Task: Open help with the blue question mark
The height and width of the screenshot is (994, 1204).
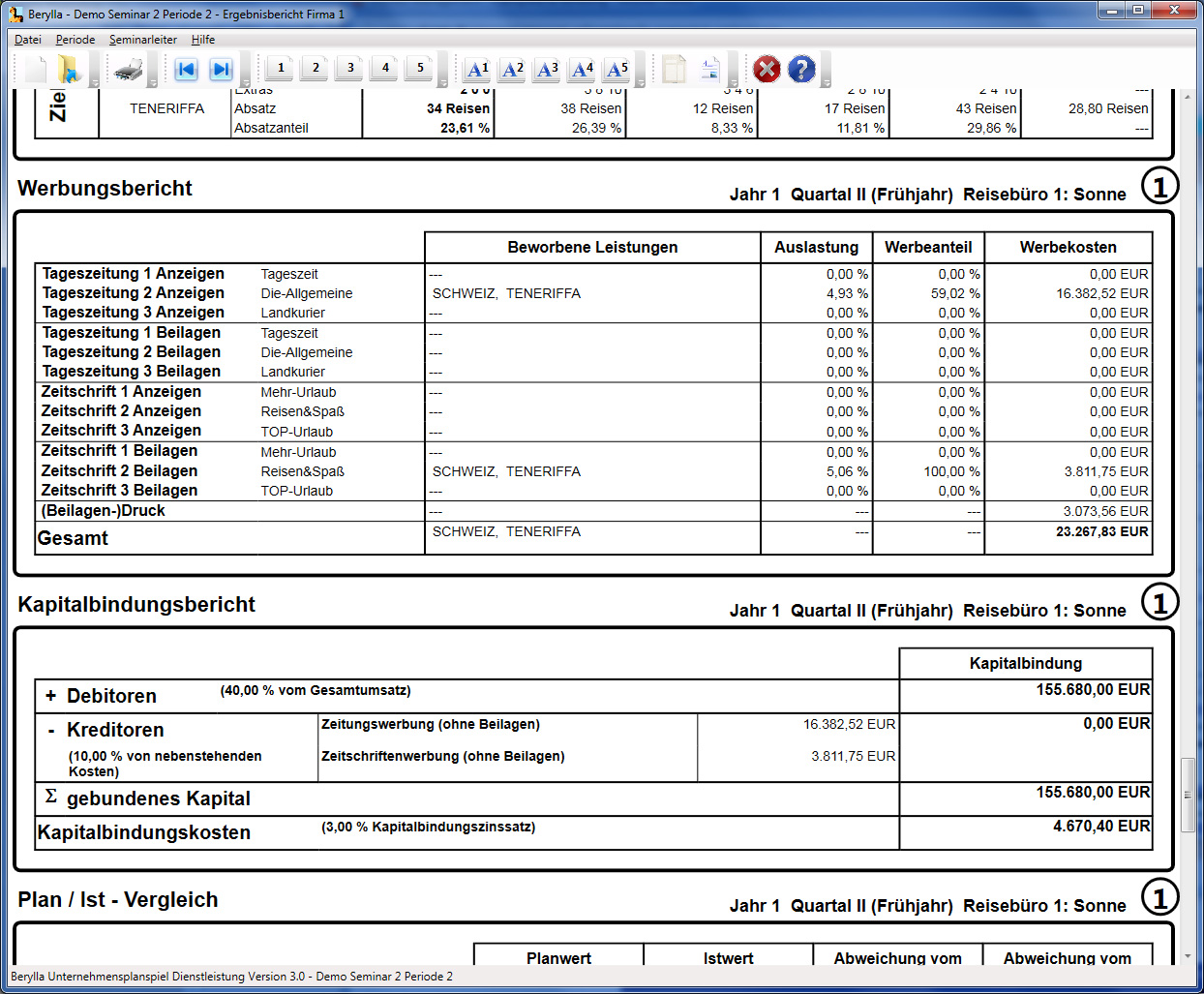Action: pos(801,69)
